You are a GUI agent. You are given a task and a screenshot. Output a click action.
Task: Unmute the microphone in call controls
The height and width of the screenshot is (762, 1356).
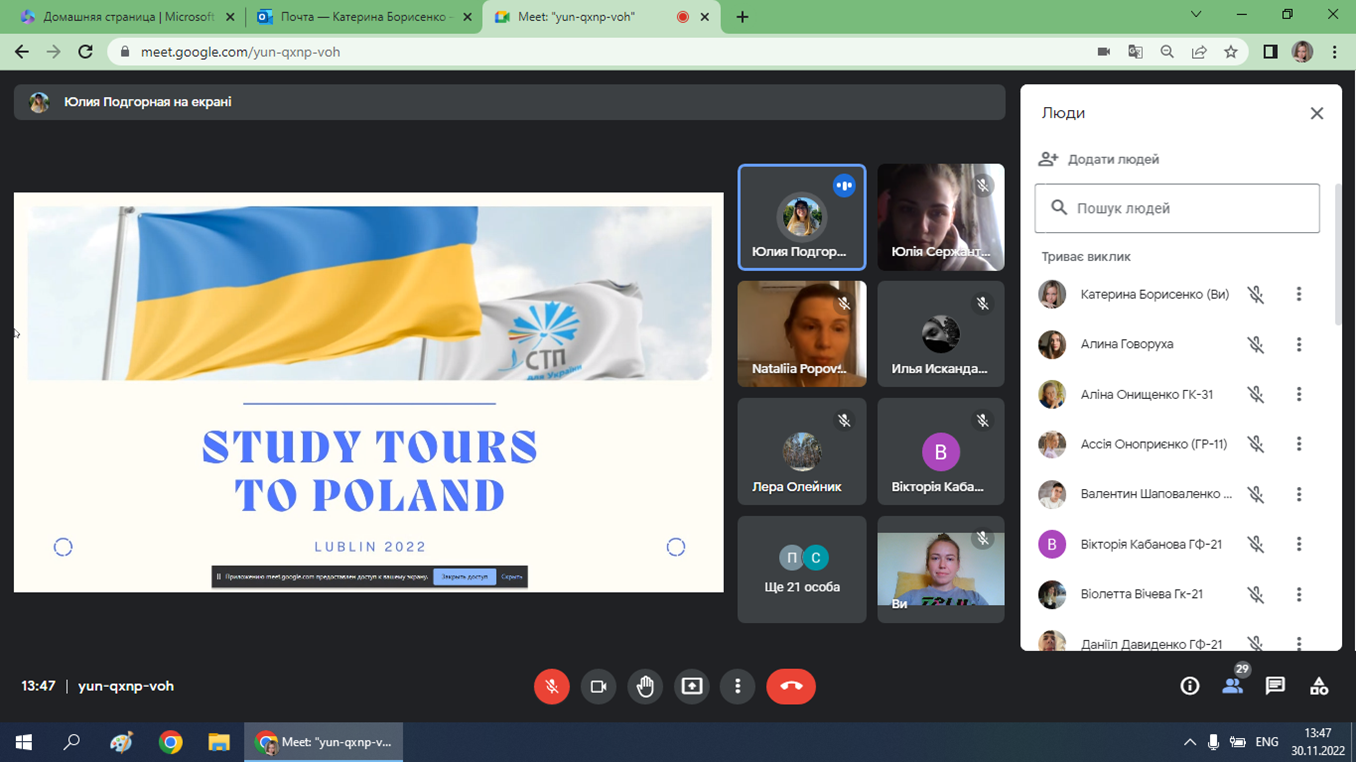(x=551, y=686)
